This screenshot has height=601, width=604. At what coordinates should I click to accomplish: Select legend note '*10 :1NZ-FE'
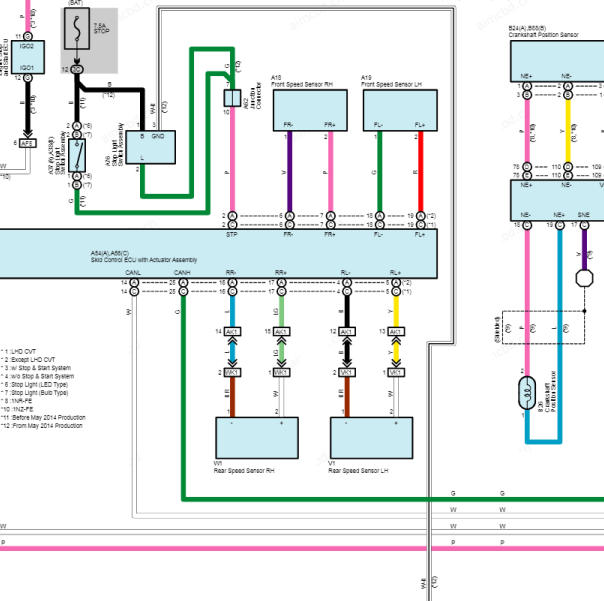(x=17, y=409)
